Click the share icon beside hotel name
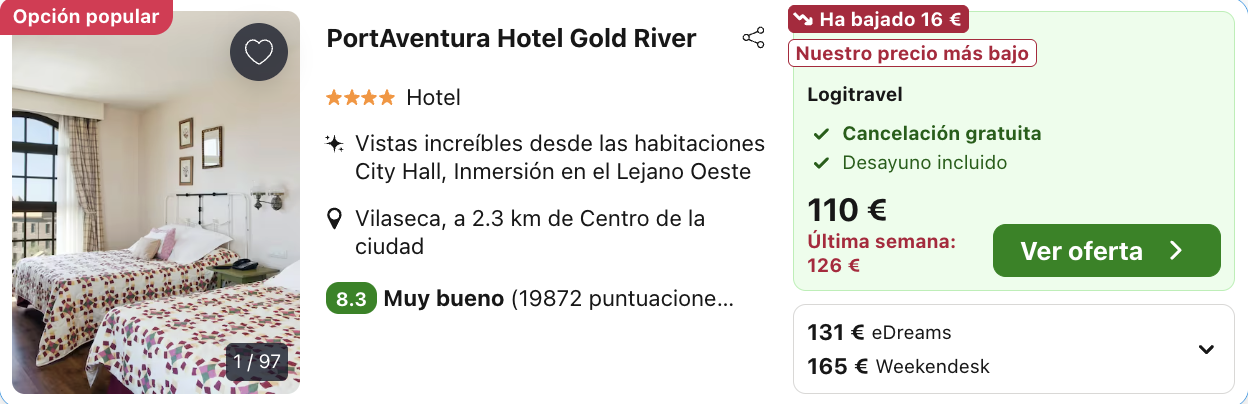This screenshot has height=404, width=1248. 753,39
